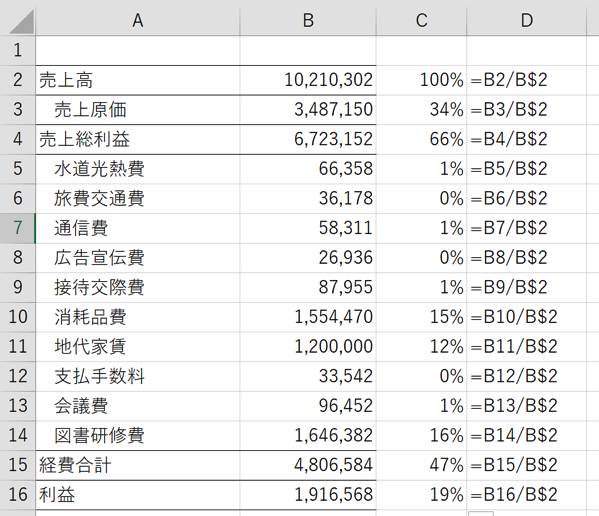Viewport: 599px width, 516px height.
Task: Select column D header
Action: tap(526, 21)
